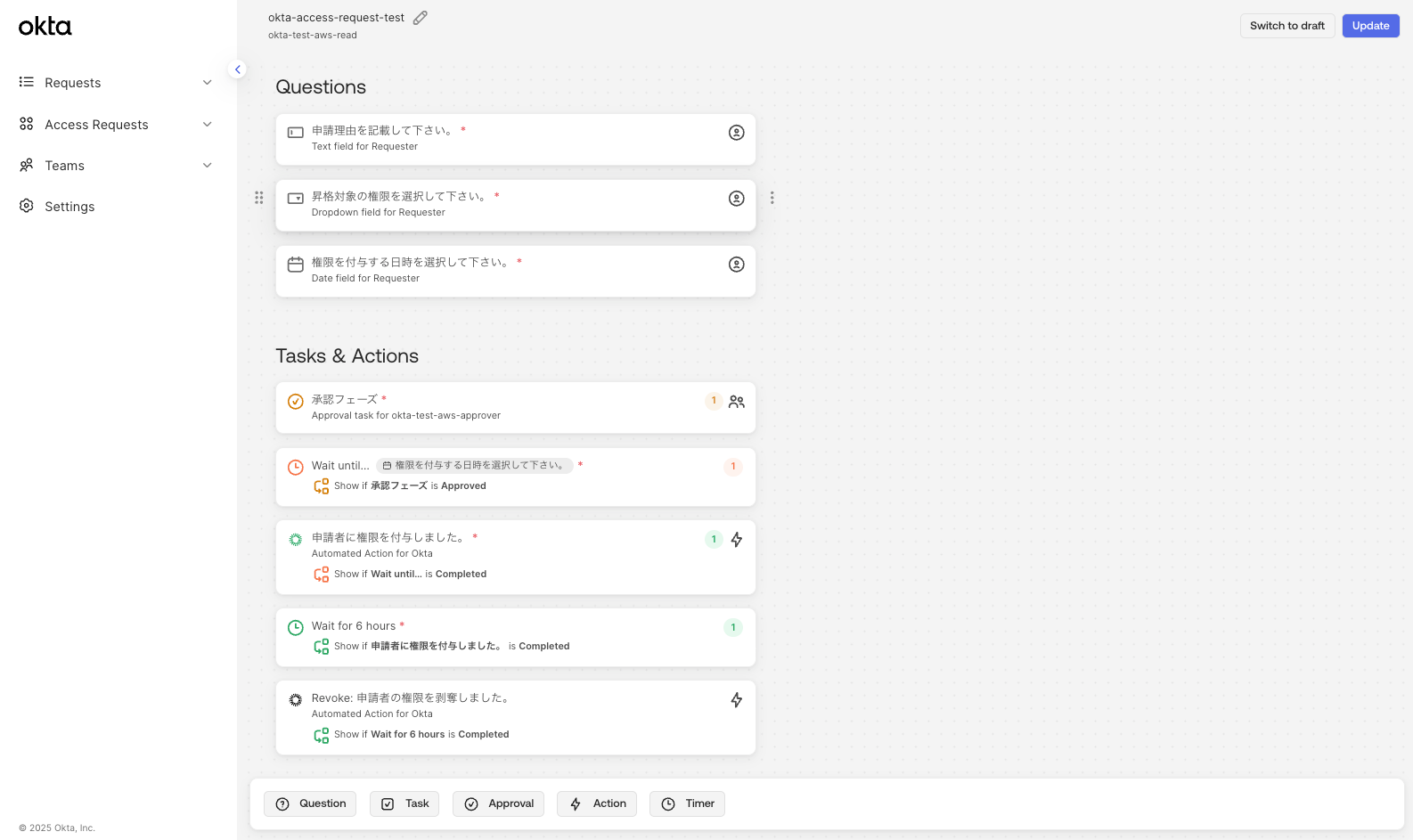
Task: Click count badge on 申請者に権限を付与しました action
Action: [x=714, y=540]
